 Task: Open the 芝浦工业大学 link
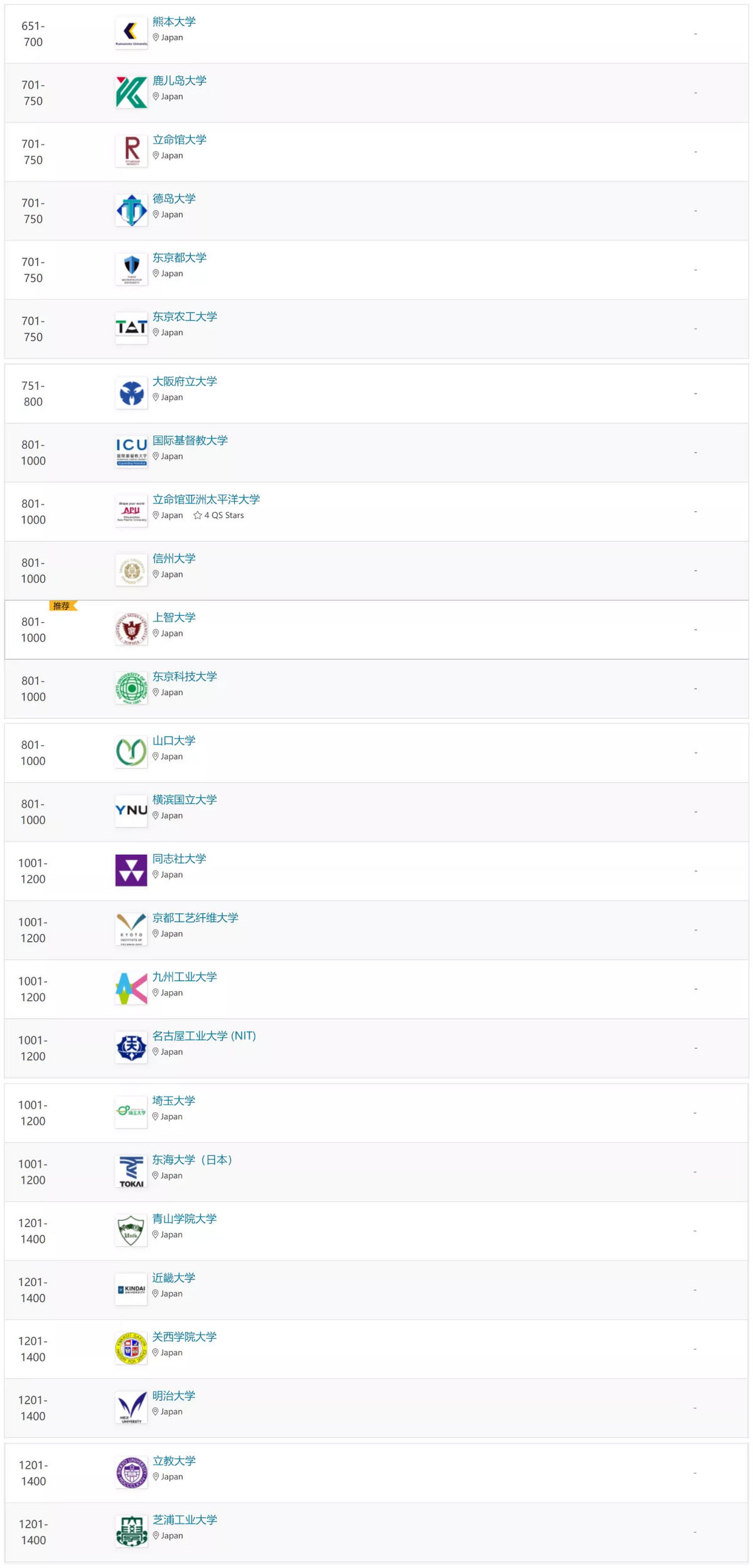[x=184, y=1520]
